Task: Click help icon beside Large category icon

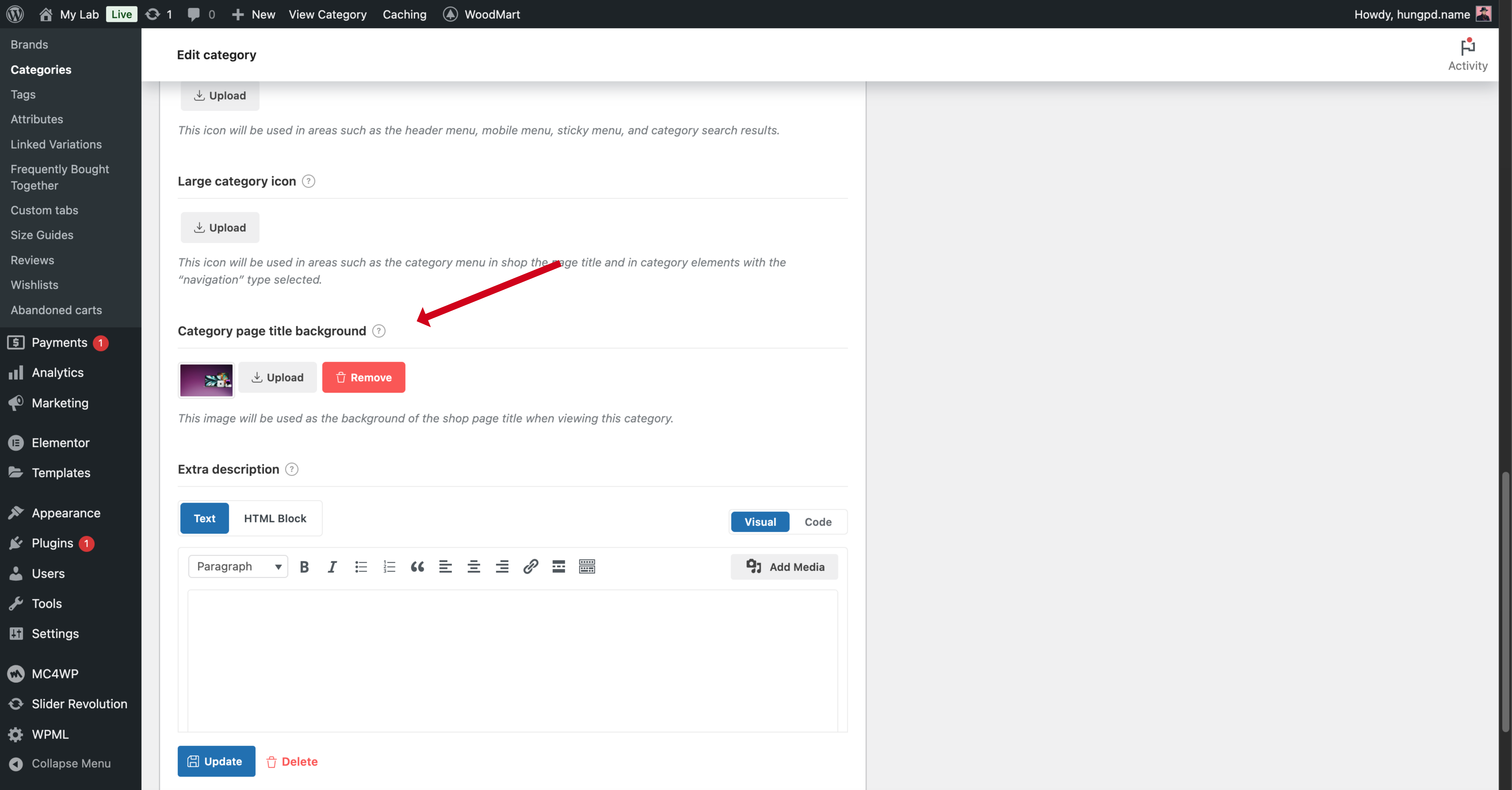Action: point(308,181)
